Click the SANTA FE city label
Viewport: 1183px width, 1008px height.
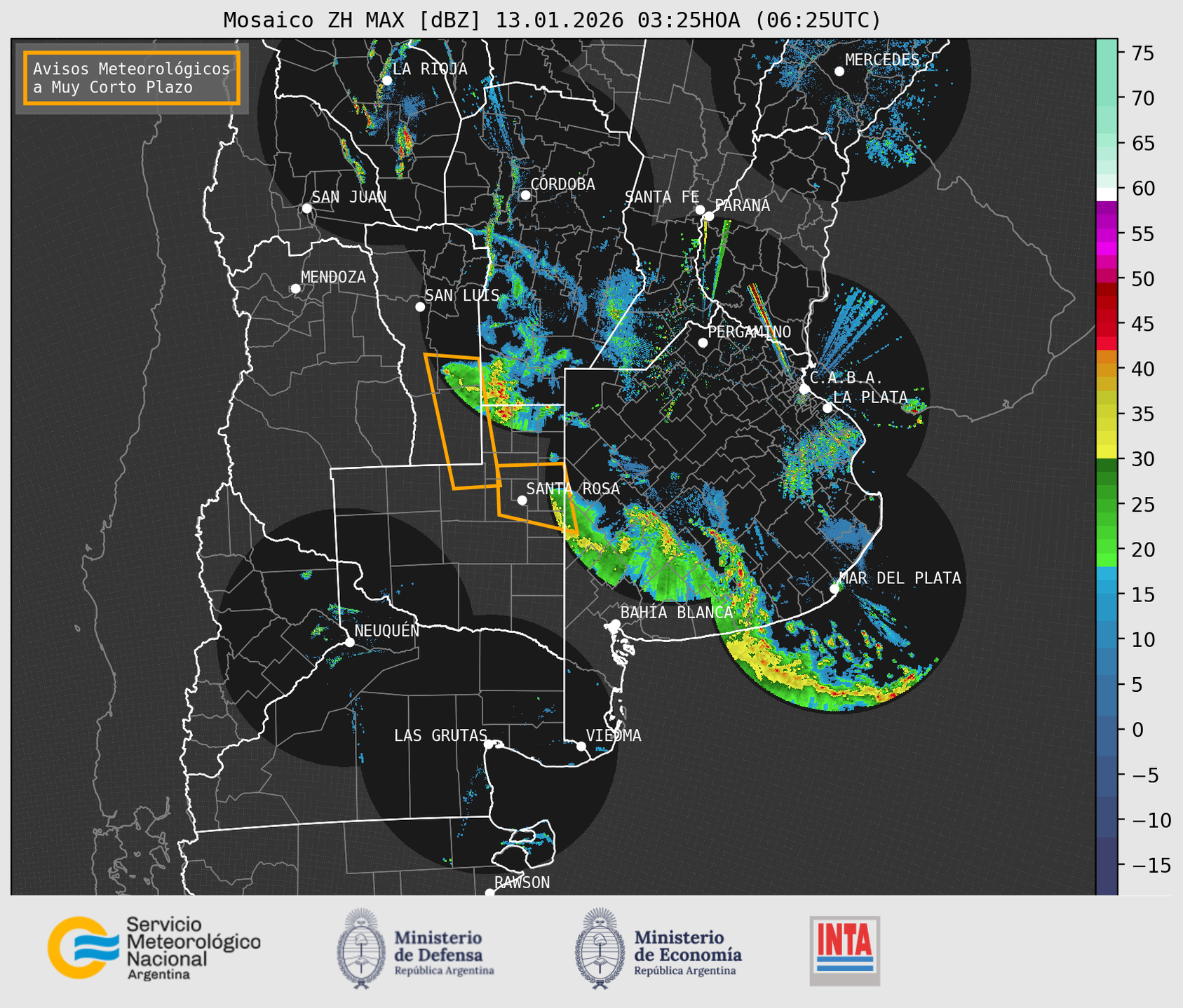point(662,197)
